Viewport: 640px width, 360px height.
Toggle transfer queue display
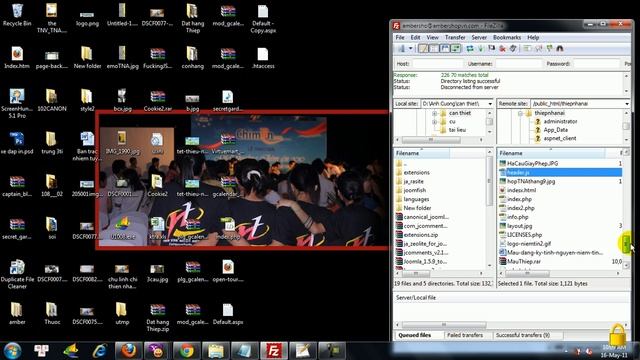click(456, 49)
